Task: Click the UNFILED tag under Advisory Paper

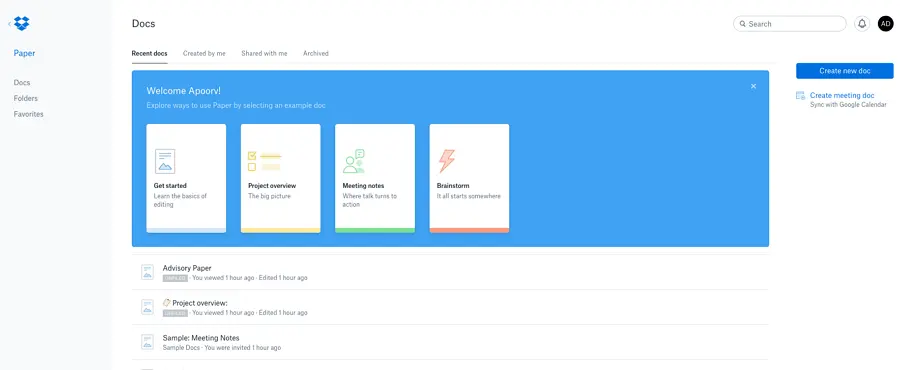Action: (174, 278)
